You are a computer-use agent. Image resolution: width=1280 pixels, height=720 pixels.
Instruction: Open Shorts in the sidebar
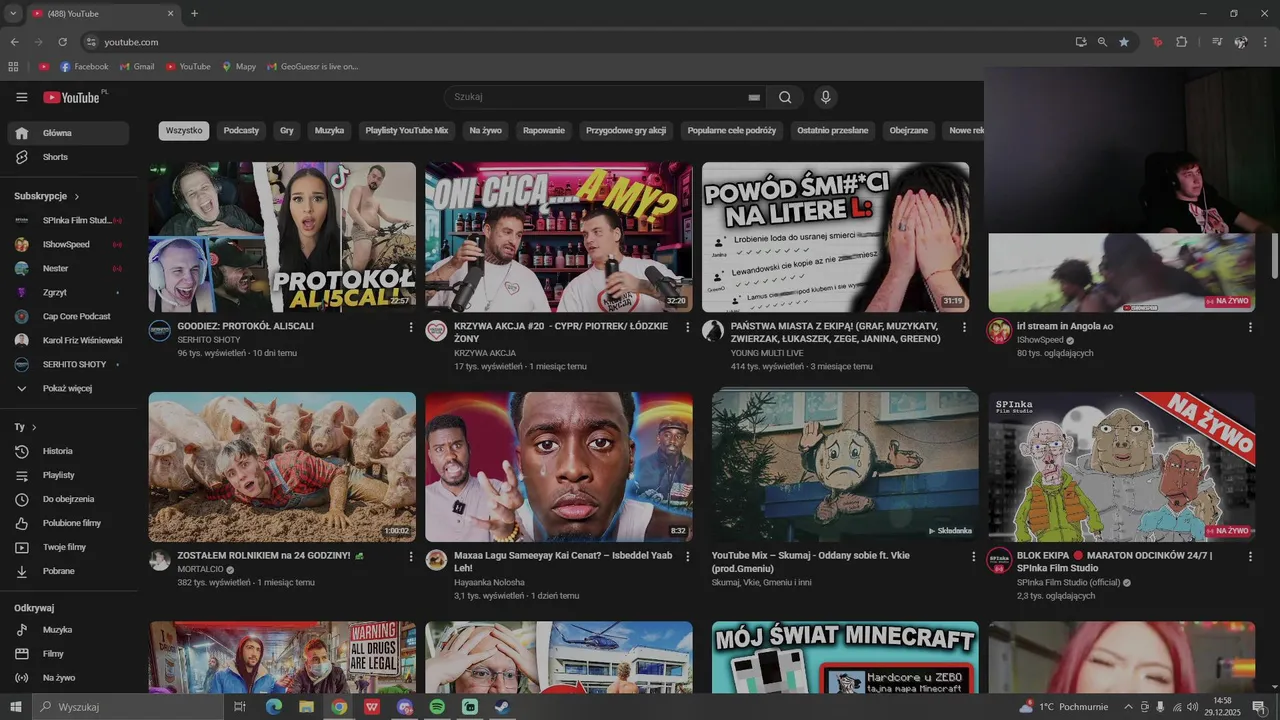[68, 157]
